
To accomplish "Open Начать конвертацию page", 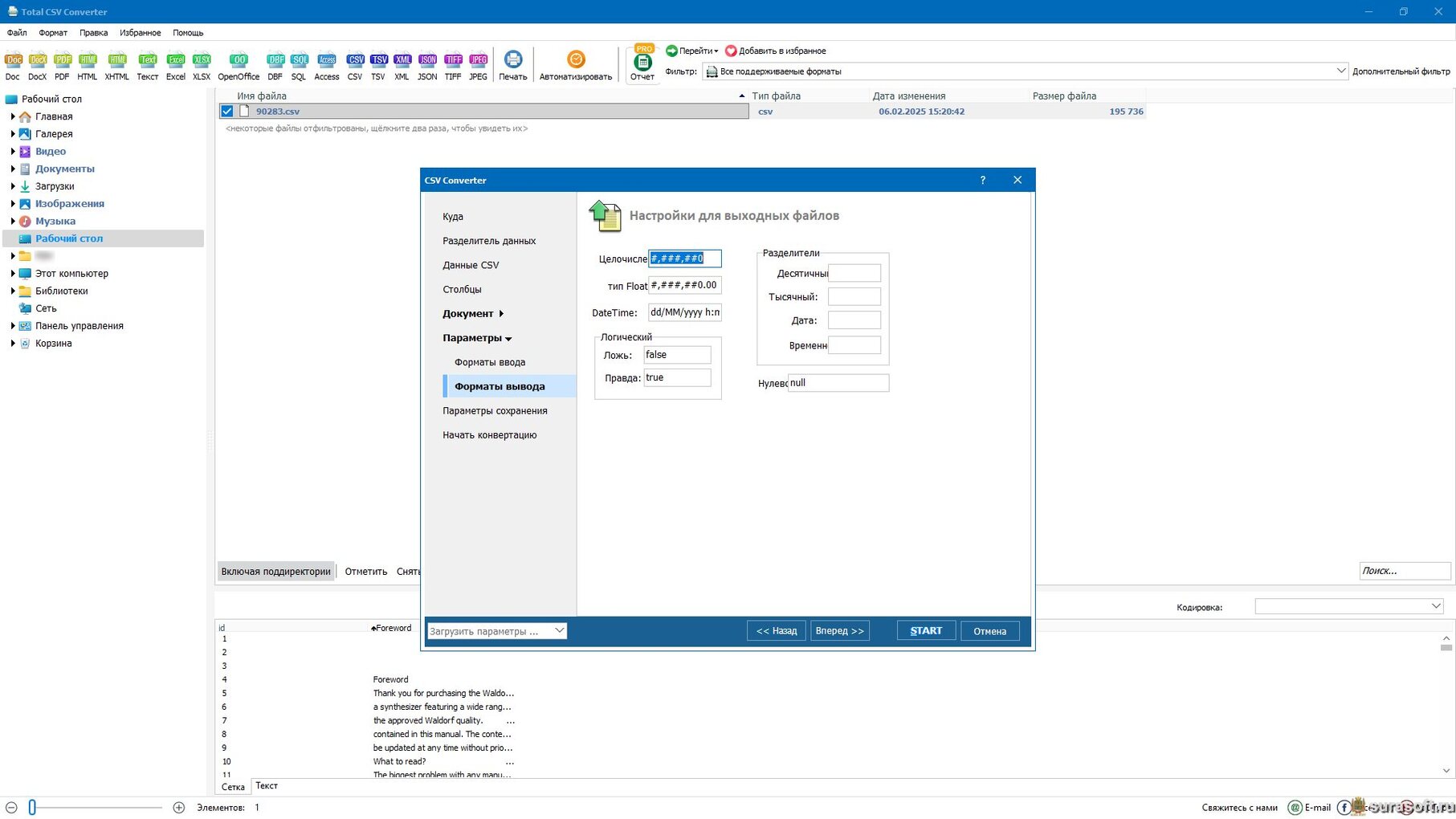I will point(490,435).
